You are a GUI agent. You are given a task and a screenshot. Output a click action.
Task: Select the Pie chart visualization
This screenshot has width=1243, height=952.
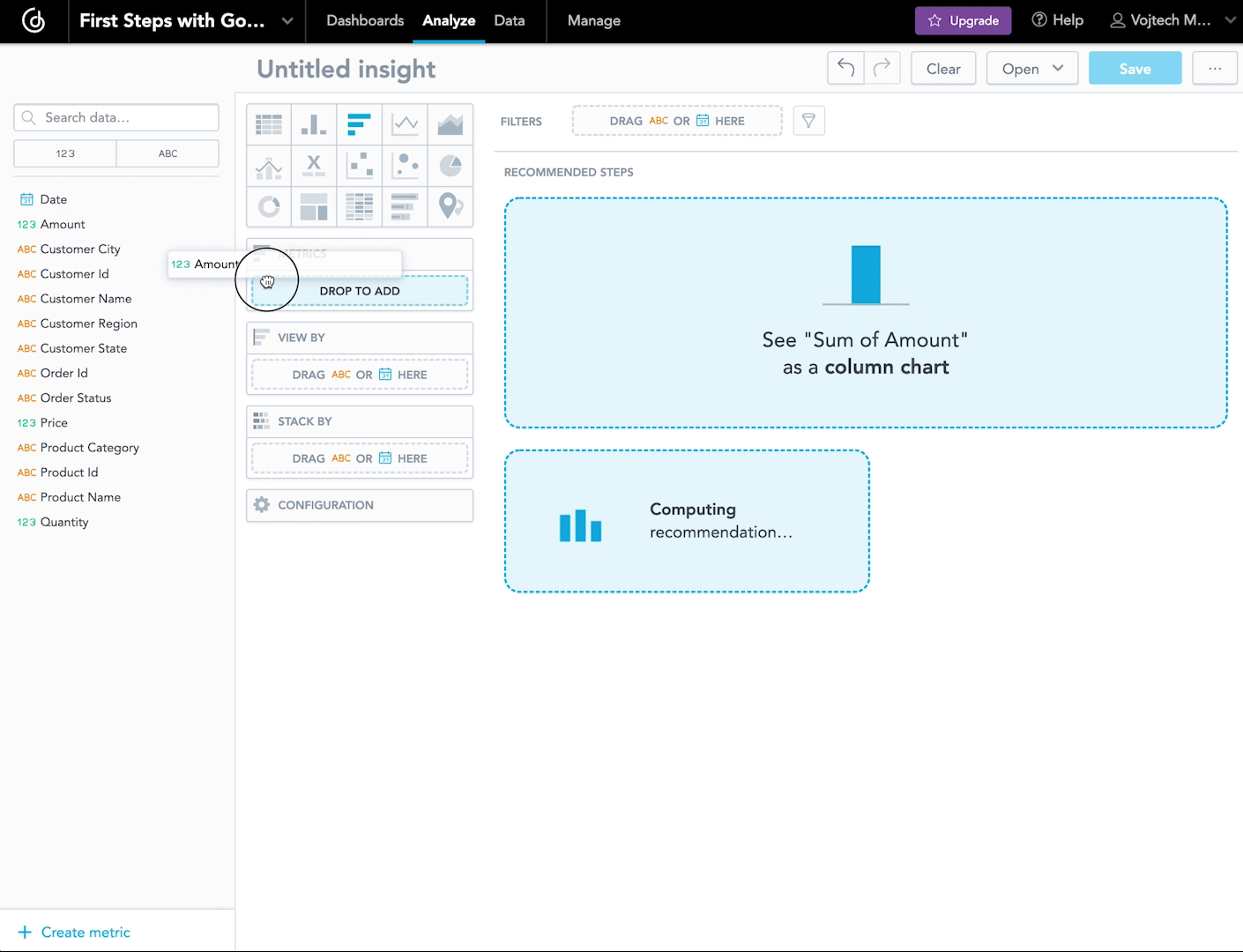450,165
